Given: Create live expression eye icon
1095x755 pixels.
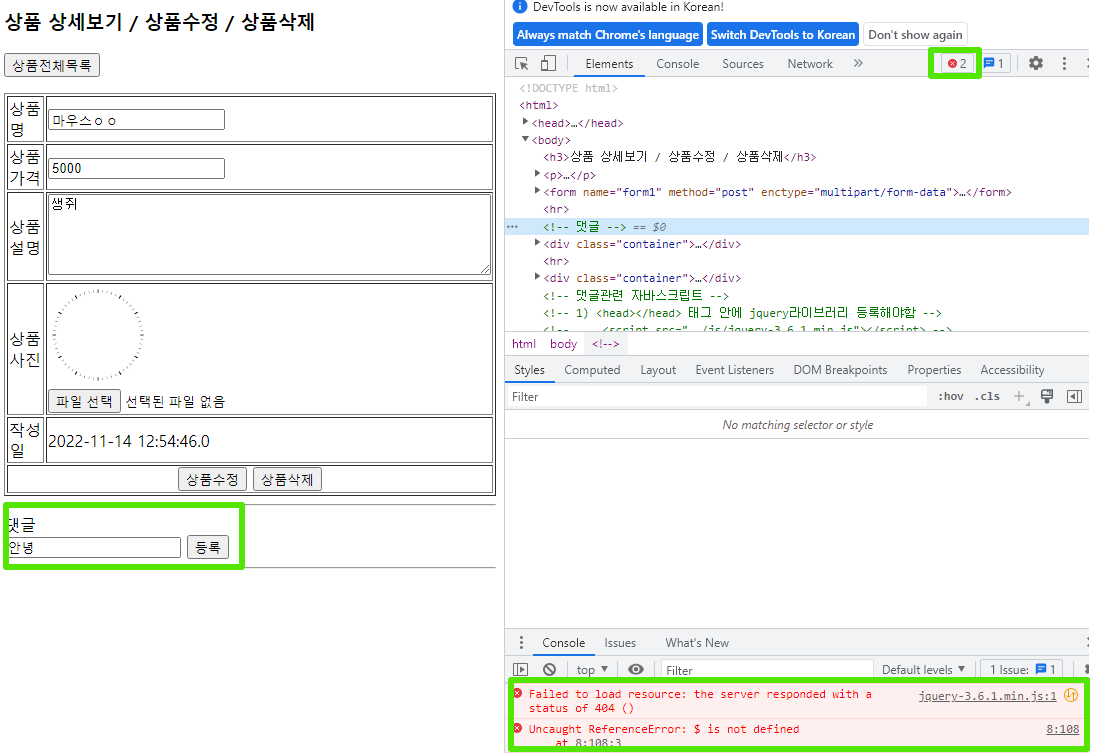Looking at the screenshot, I should (635, 669).
